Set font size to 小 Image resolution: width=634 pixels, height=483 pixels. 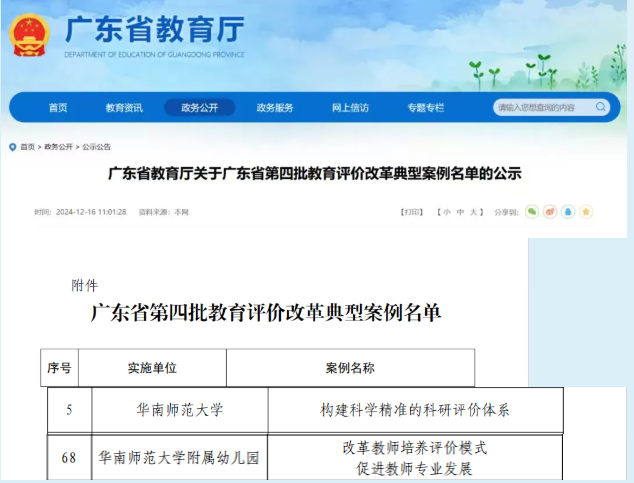[x=447, y=212]
